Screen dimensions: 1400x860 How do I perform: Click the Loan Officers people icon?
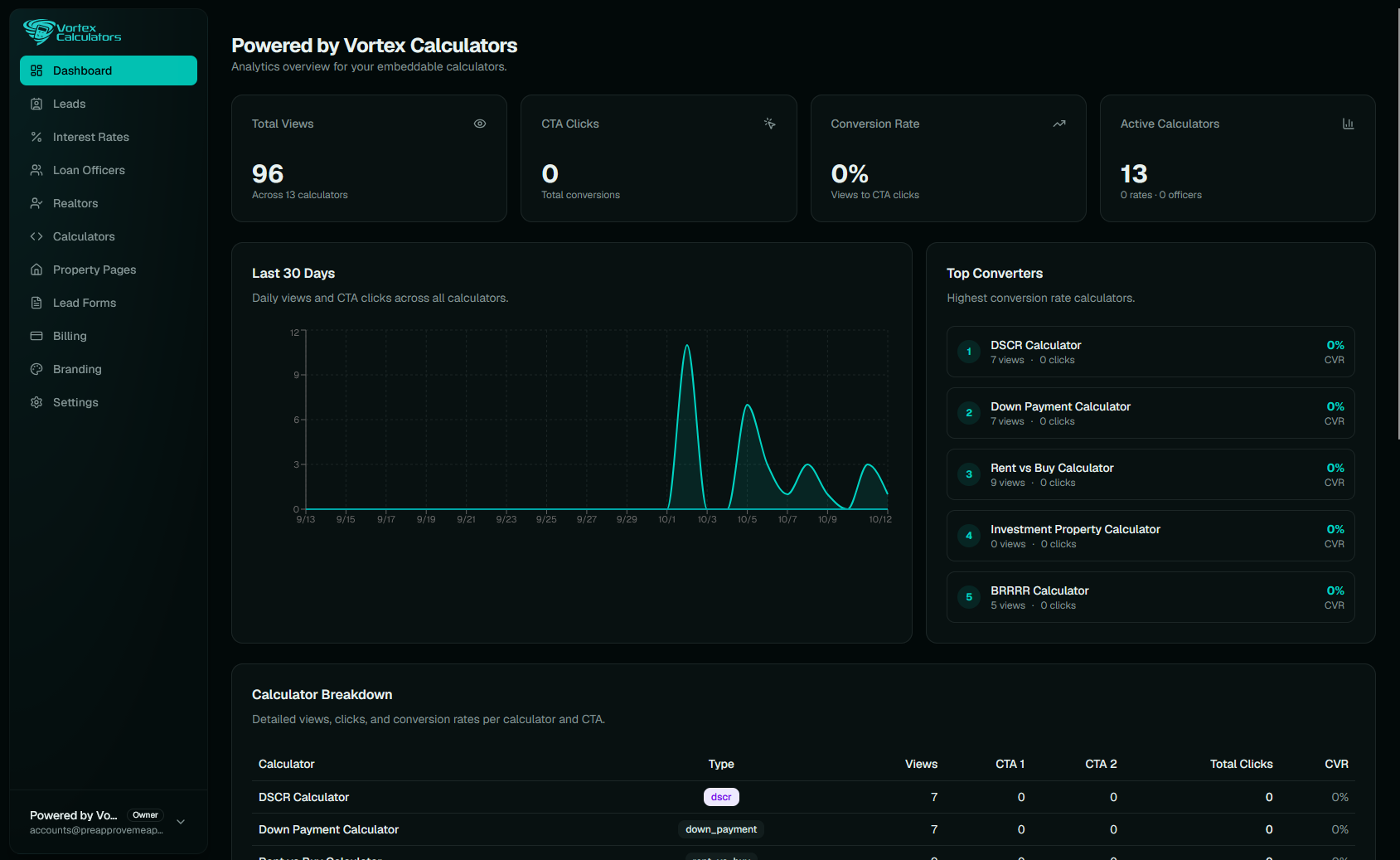[x=36, y=170]
